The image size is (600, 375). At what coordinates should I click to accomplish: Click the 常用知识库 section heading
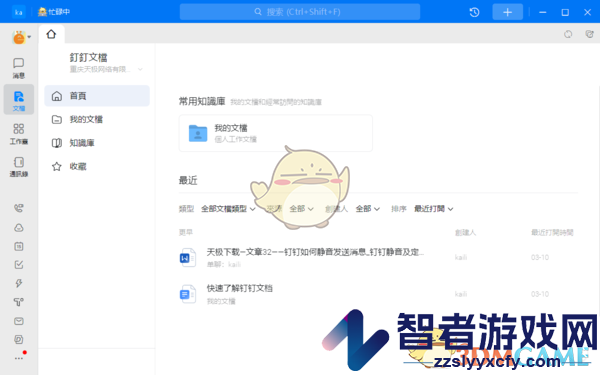(202, 101)
